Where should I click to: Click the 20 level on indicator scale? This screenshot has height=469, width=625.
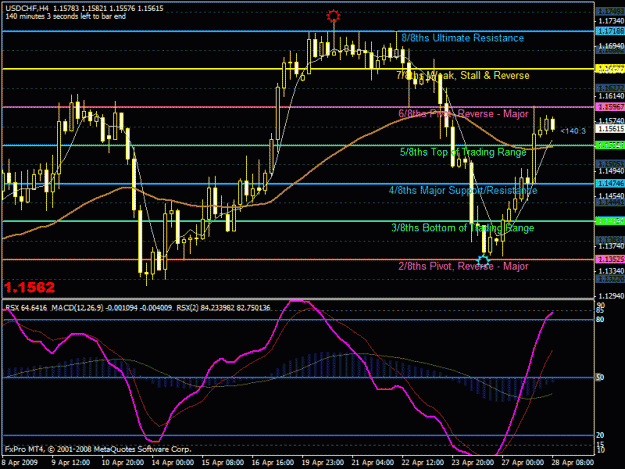(x=600, y=435)
